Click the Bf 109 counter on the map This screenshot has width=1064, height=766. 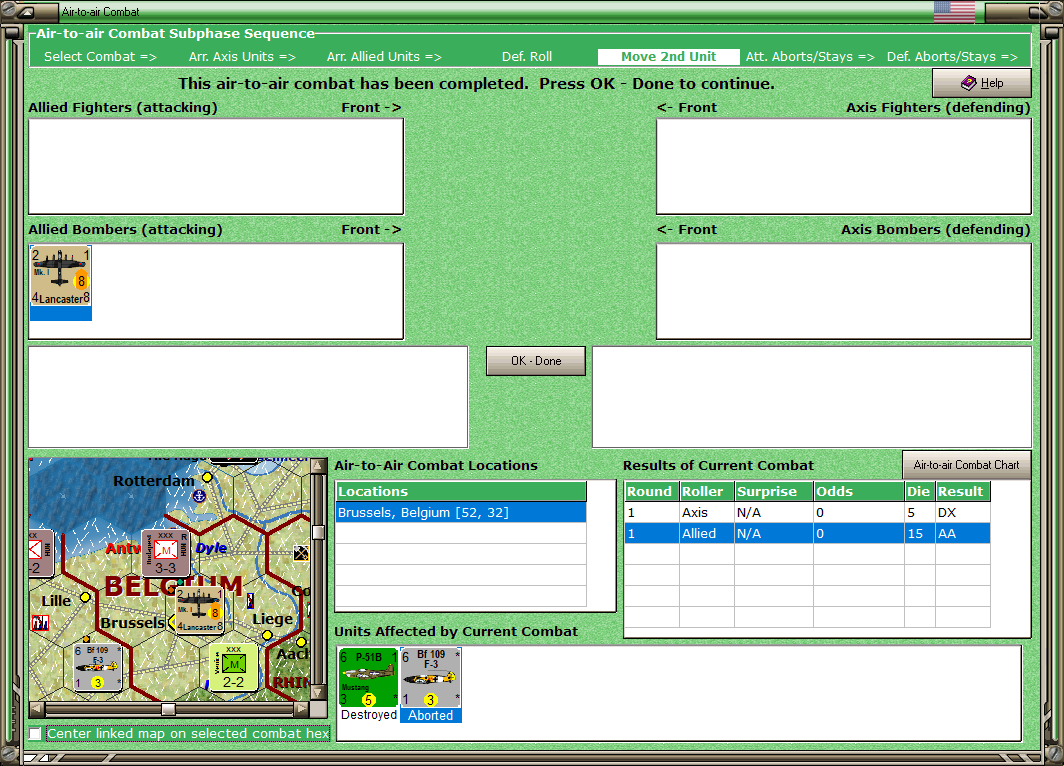tap(98, 667)
